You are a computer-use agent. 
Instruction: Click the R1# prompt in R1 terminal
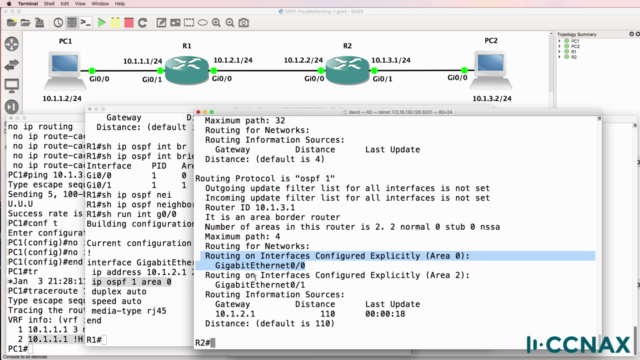pos(94,340)
